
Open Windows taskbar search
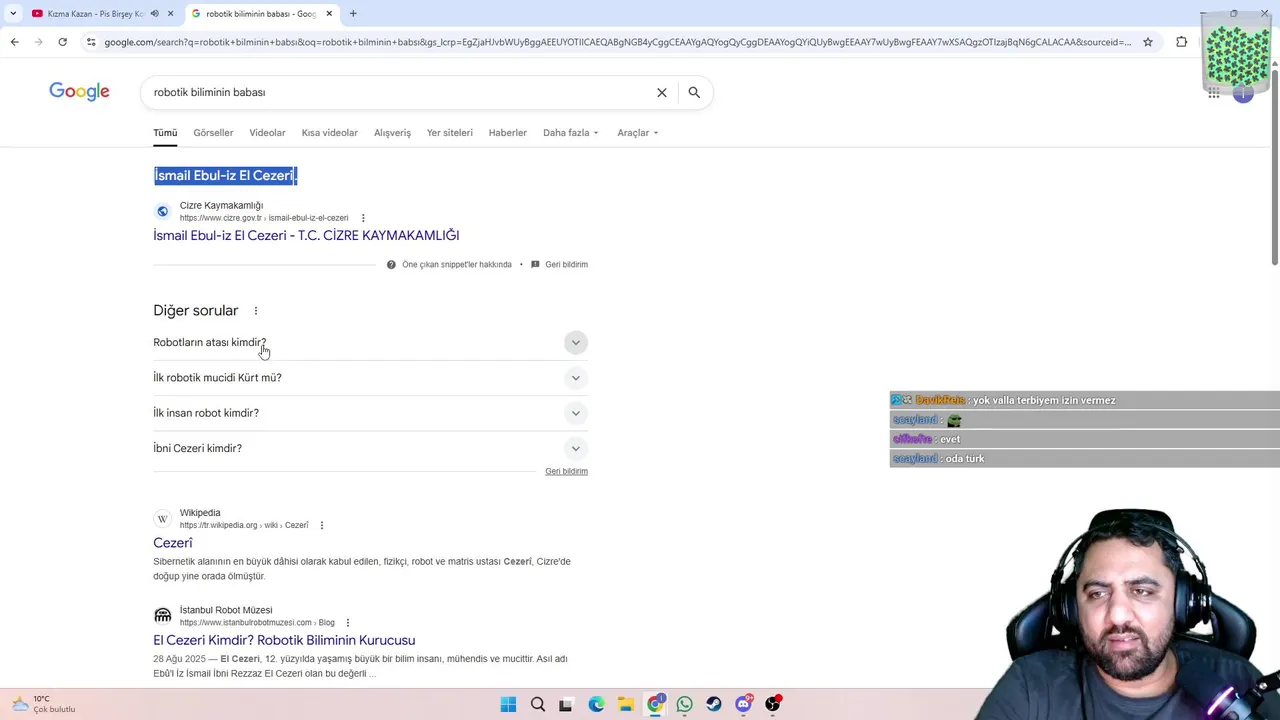538,704
